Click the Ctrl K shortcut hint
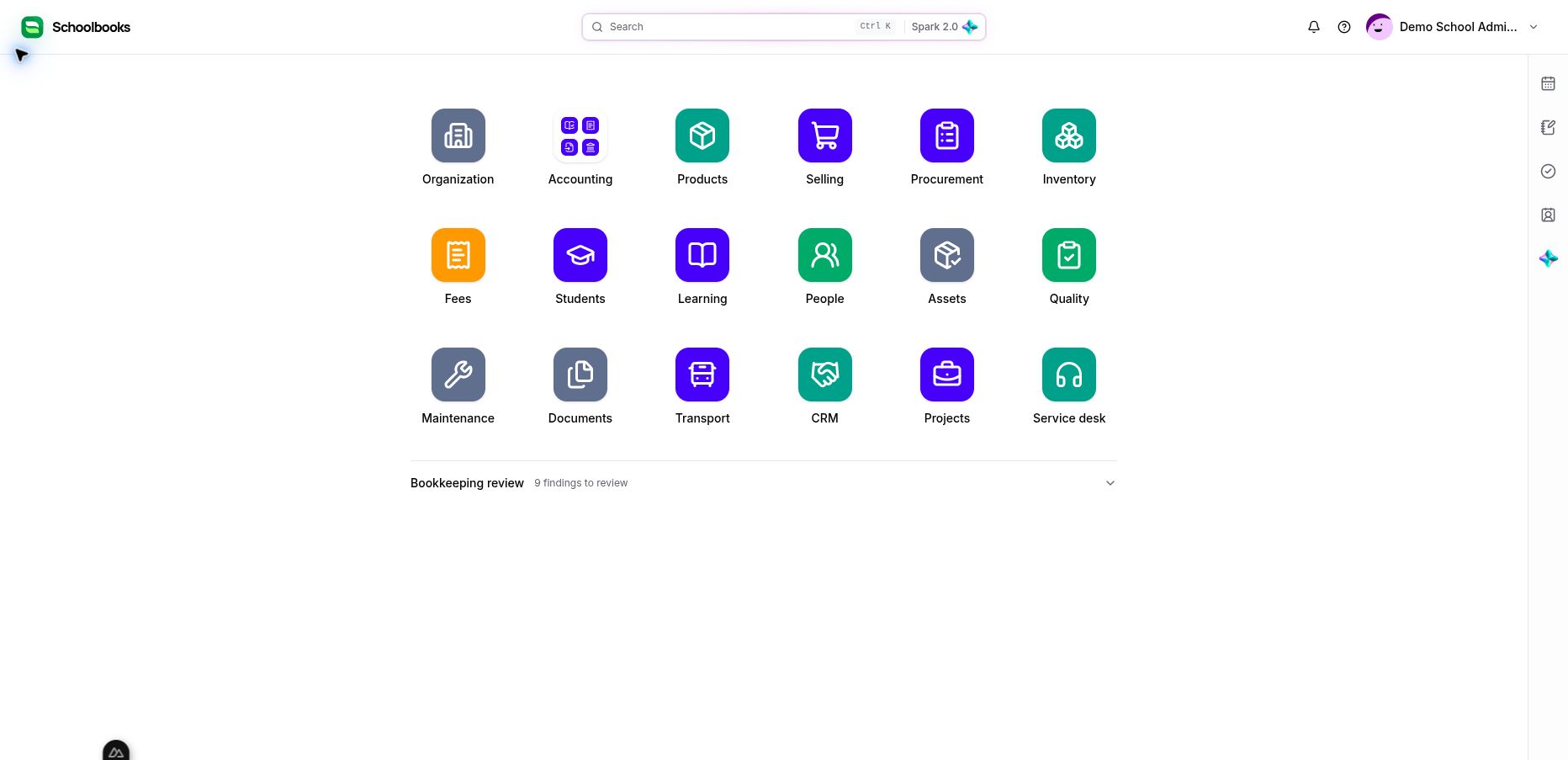The height and width of the screenshot is (760, 1568). [x=875, y=27]
